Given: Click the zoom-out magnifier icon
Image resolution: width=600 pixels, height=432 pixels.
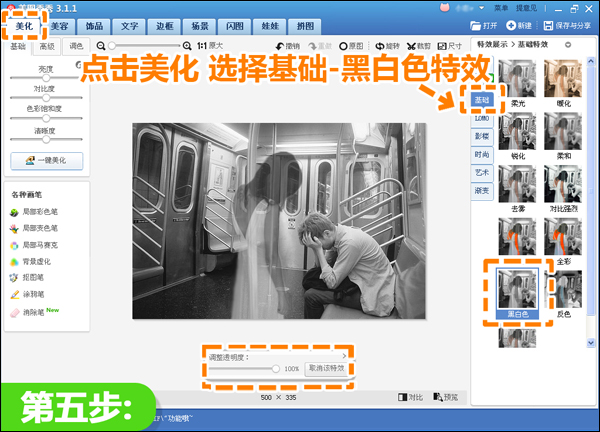Looking at the screenshot, I should point(101,46).
